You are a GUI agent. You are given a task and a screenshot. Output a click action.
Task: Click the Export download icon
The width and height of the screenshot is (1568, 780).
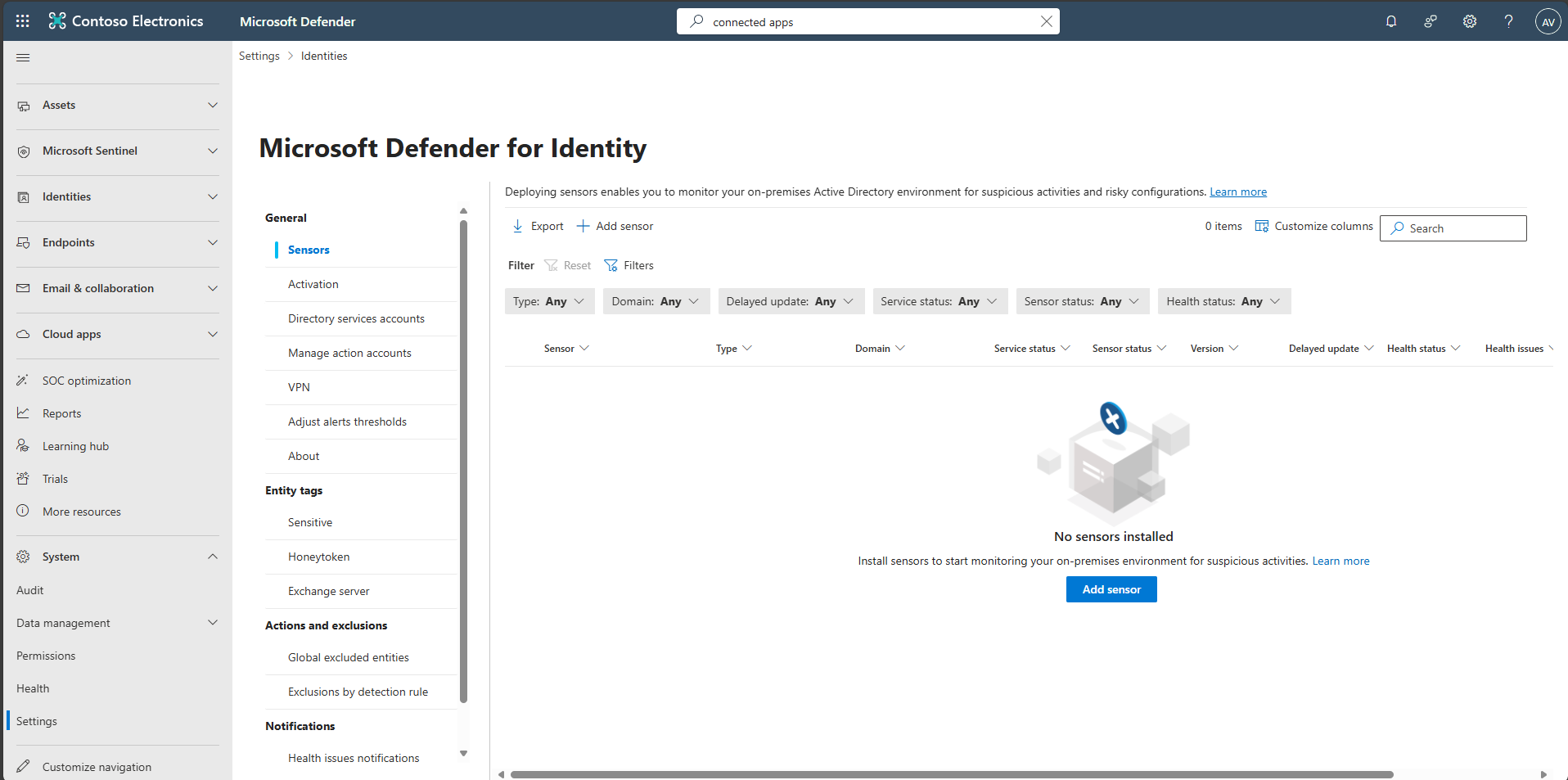[517, 226]
